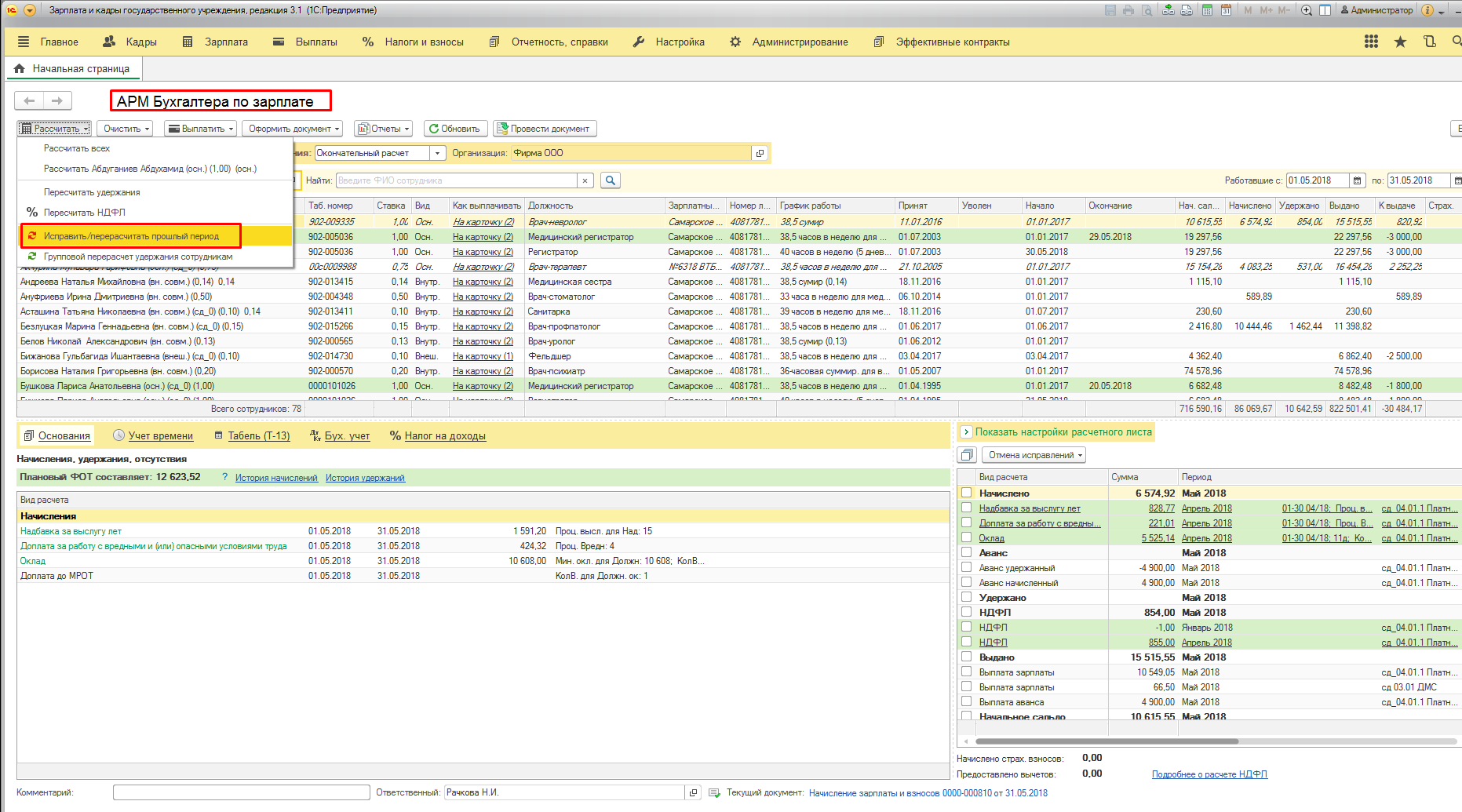Switch to the Табель (Т-13) tab
The image size is (1462, 812).
258,436
